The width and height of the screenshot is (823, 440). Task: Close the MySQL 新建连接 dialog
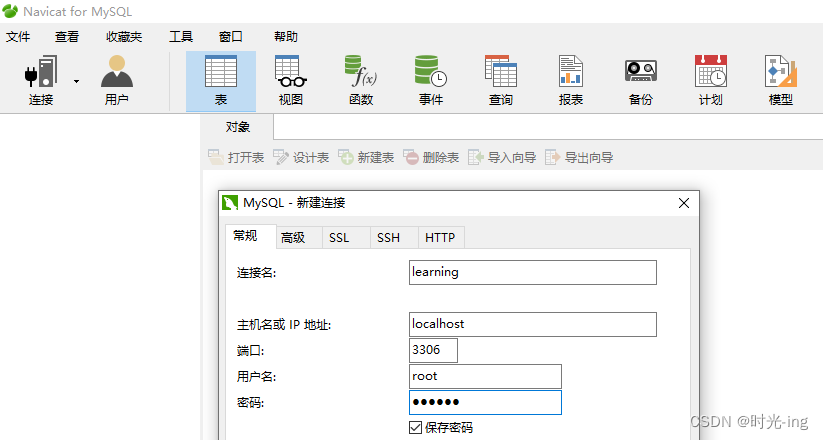pos(683,203)
